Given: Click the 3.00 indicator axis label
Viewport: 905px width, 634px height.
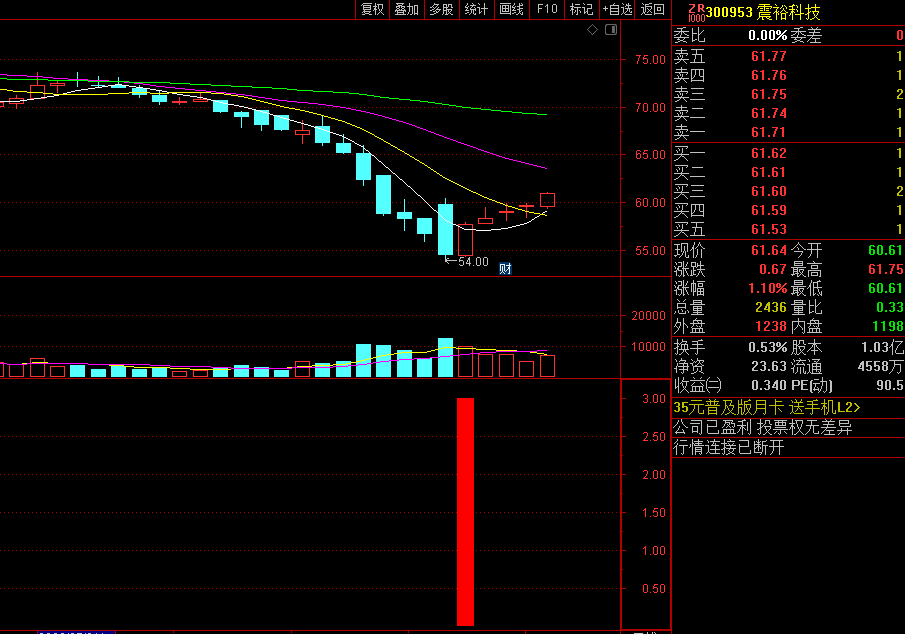Looking at the screenshot, I should click(x=654, y=398).
